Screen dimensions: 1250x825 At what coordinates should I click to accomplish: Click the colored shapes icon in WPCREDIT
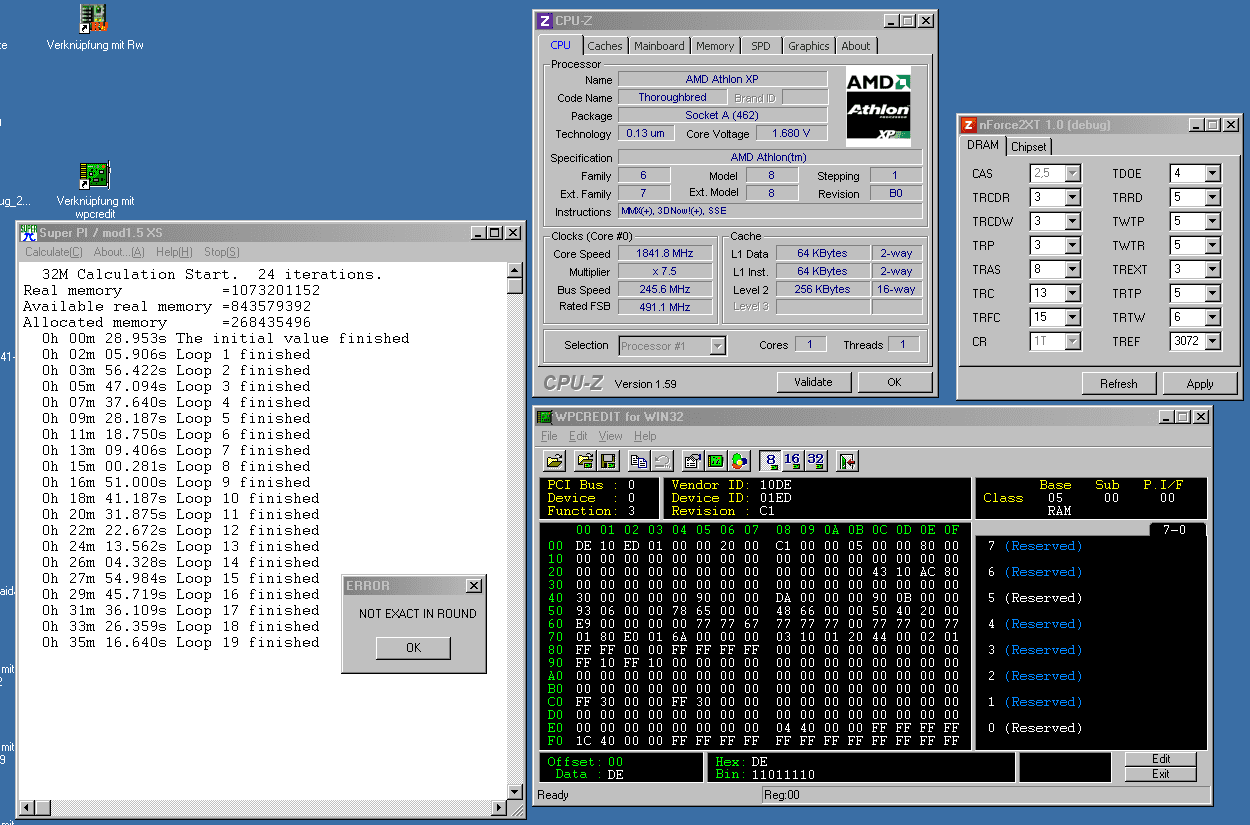coord(739,461)
